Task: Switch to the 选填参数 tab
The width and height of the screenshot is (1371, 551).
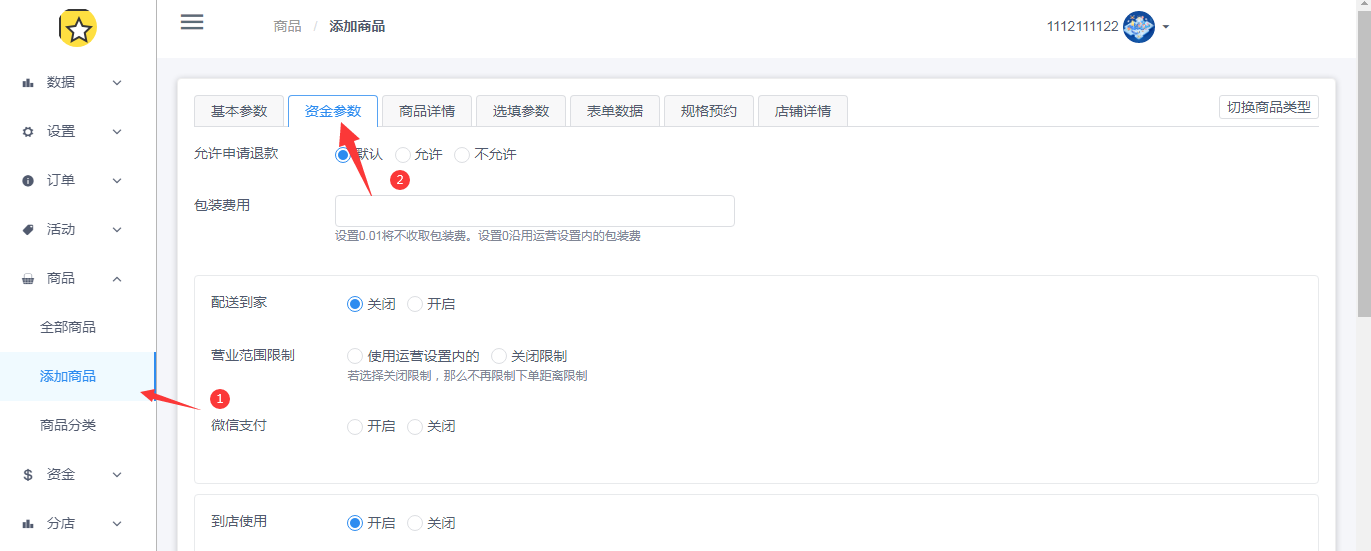Action: coord(521,111)
